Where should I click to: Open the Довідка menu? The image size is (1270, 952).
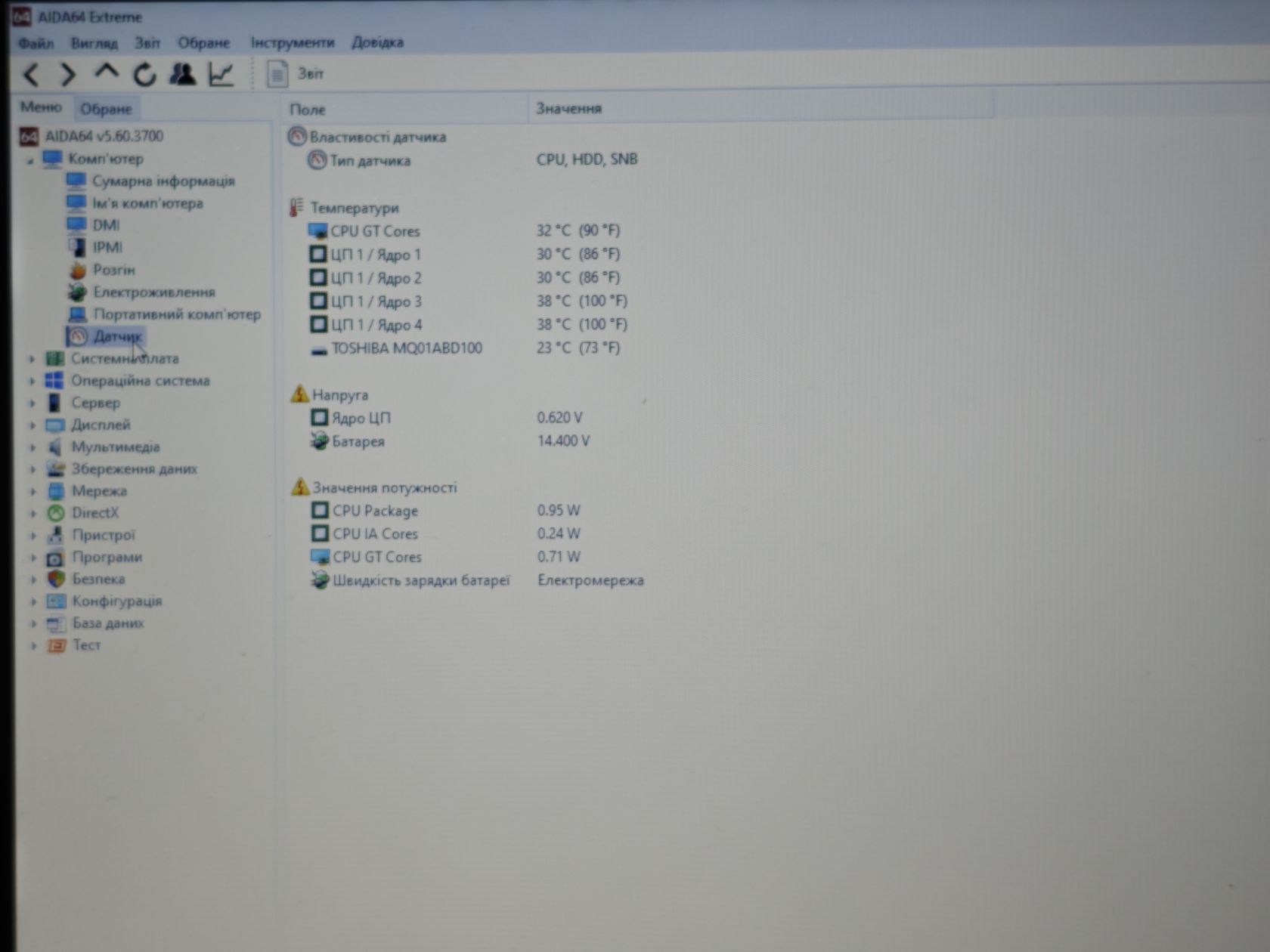click(x=378, y=42)
